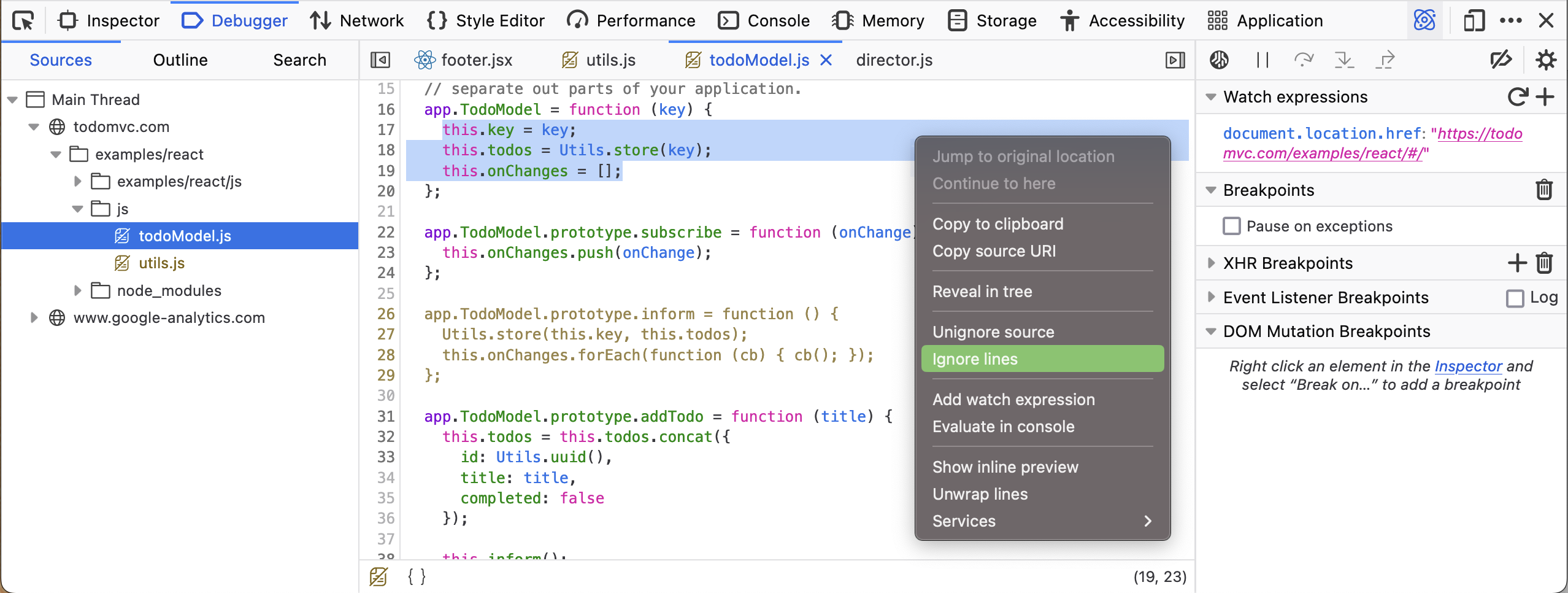
Task: Remove all breakpoints with trash icon
Action: point(1544,190)
